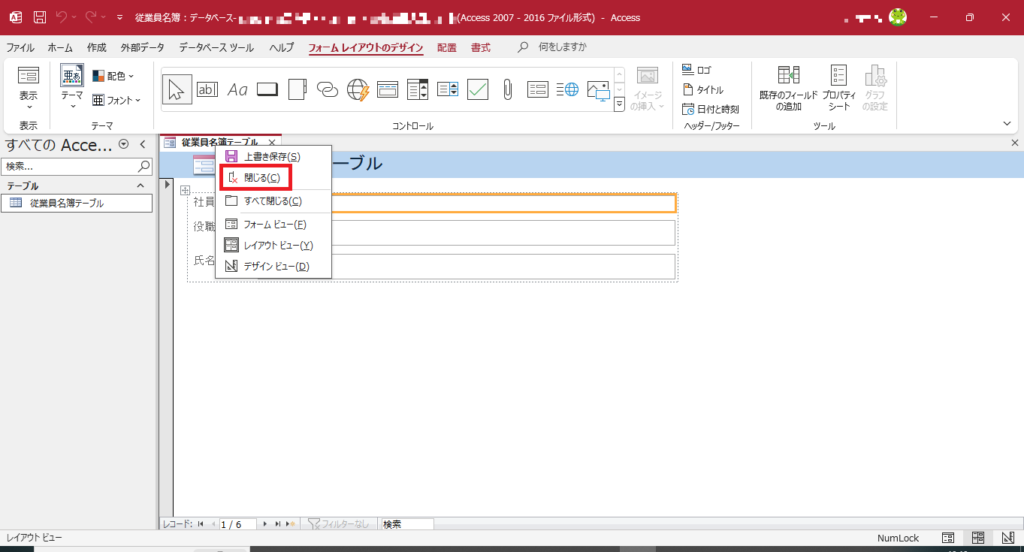Open the 配置 ribbon tab
Image resolution: width=1024 pixels, height=552 pixels.
(446, 47)
